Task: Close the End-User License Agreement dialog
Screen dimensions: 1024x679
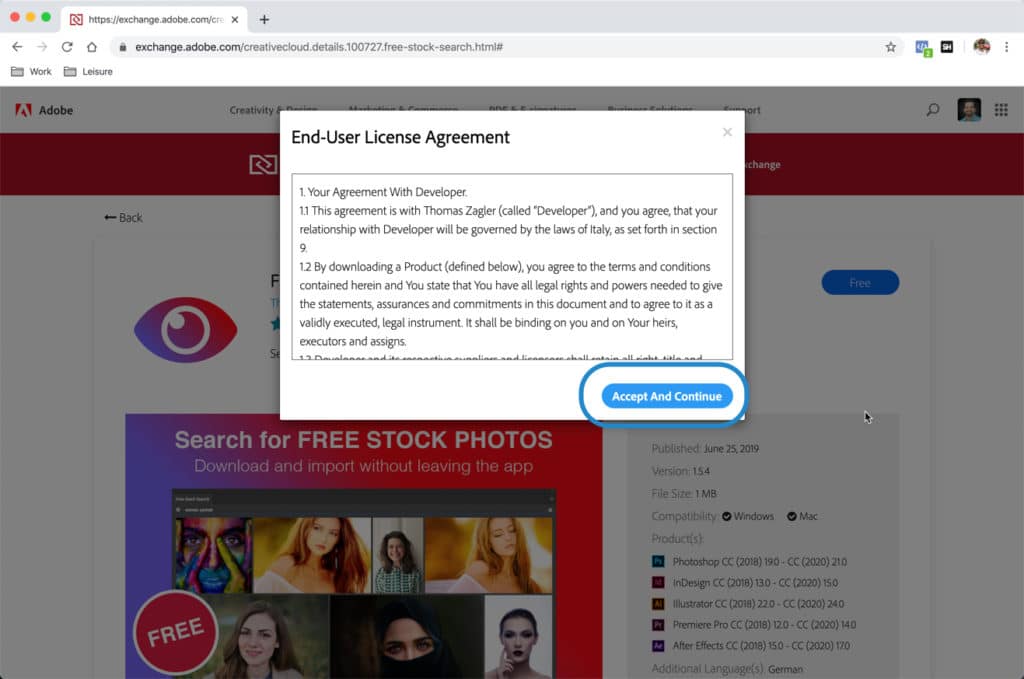Action: coord(727,132)
